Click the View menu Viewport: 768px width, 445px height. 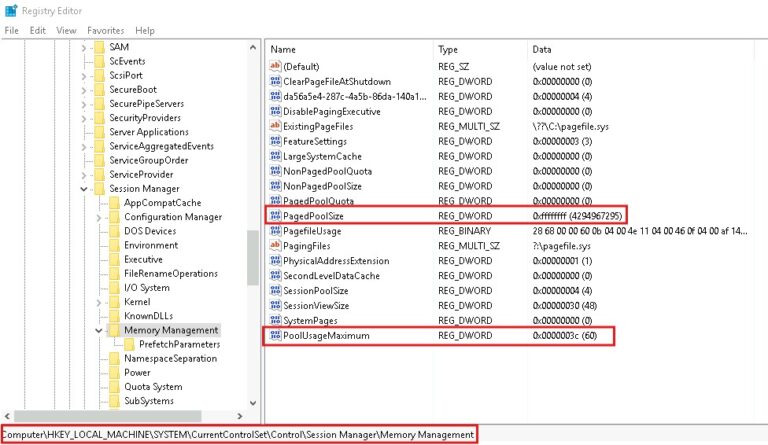(x=67, y=31)
